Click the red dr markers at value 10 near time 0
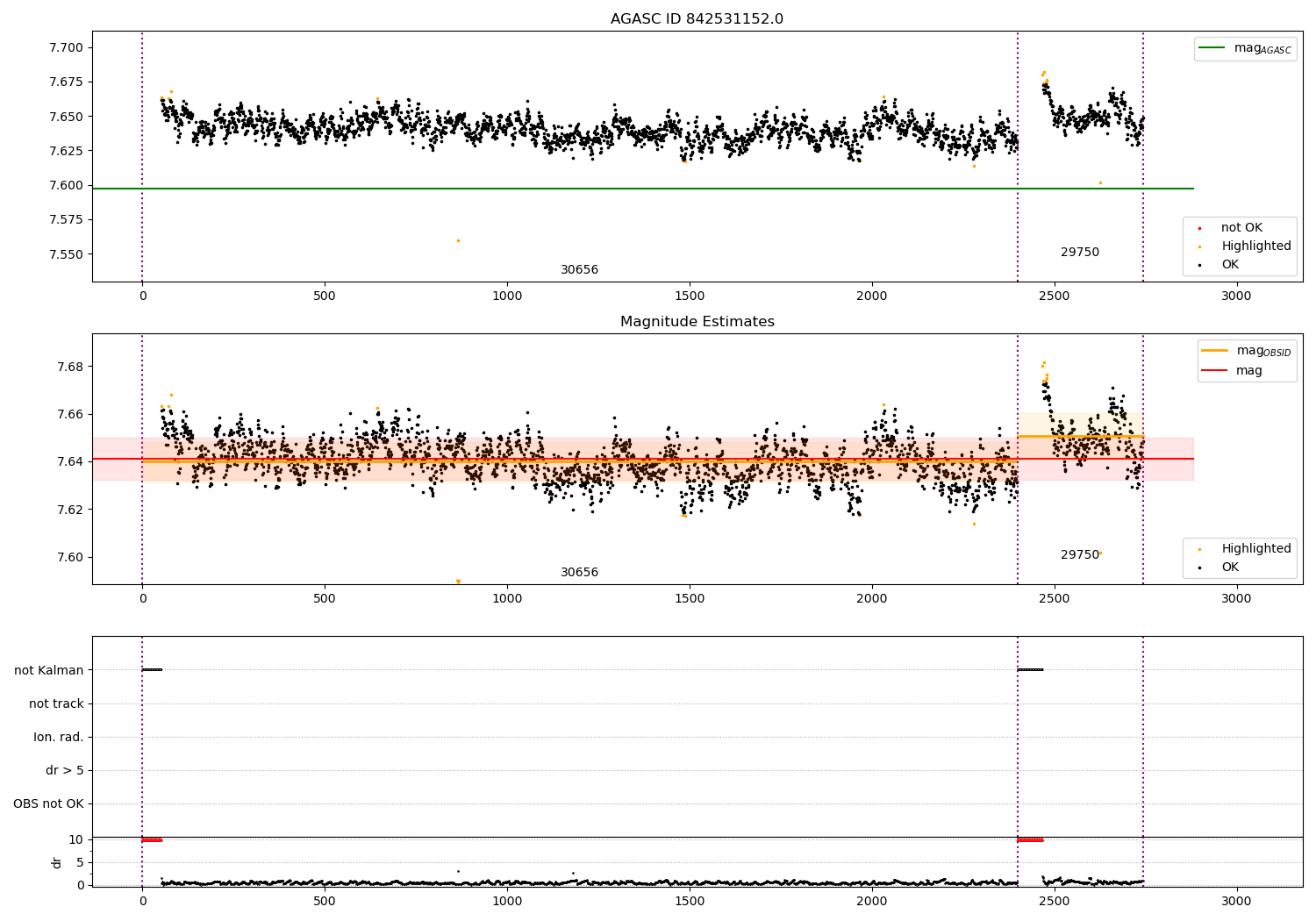 click(152, 839)
